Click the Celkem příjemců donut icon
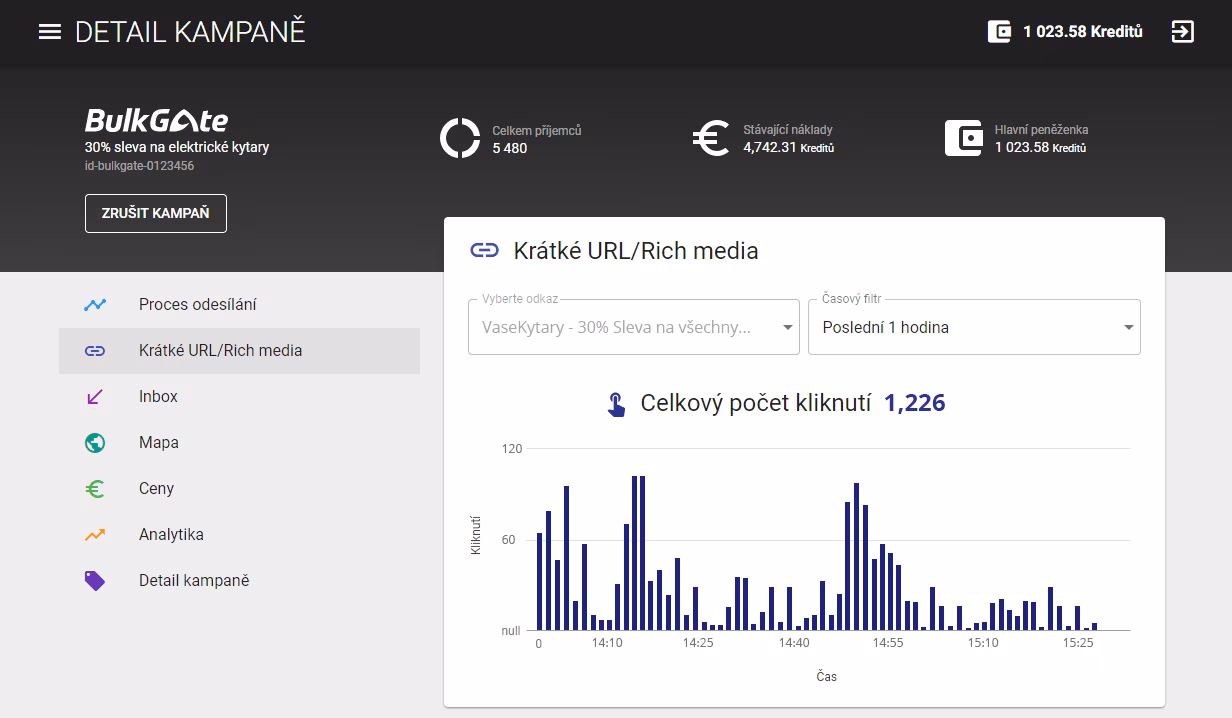The height and width of the screenshot is (718, 1232). (x=460, y=138)
